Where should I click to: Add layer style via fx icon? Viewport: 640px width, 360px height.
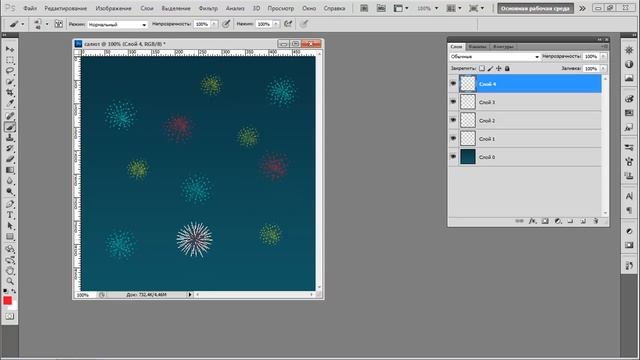point(532,221)
